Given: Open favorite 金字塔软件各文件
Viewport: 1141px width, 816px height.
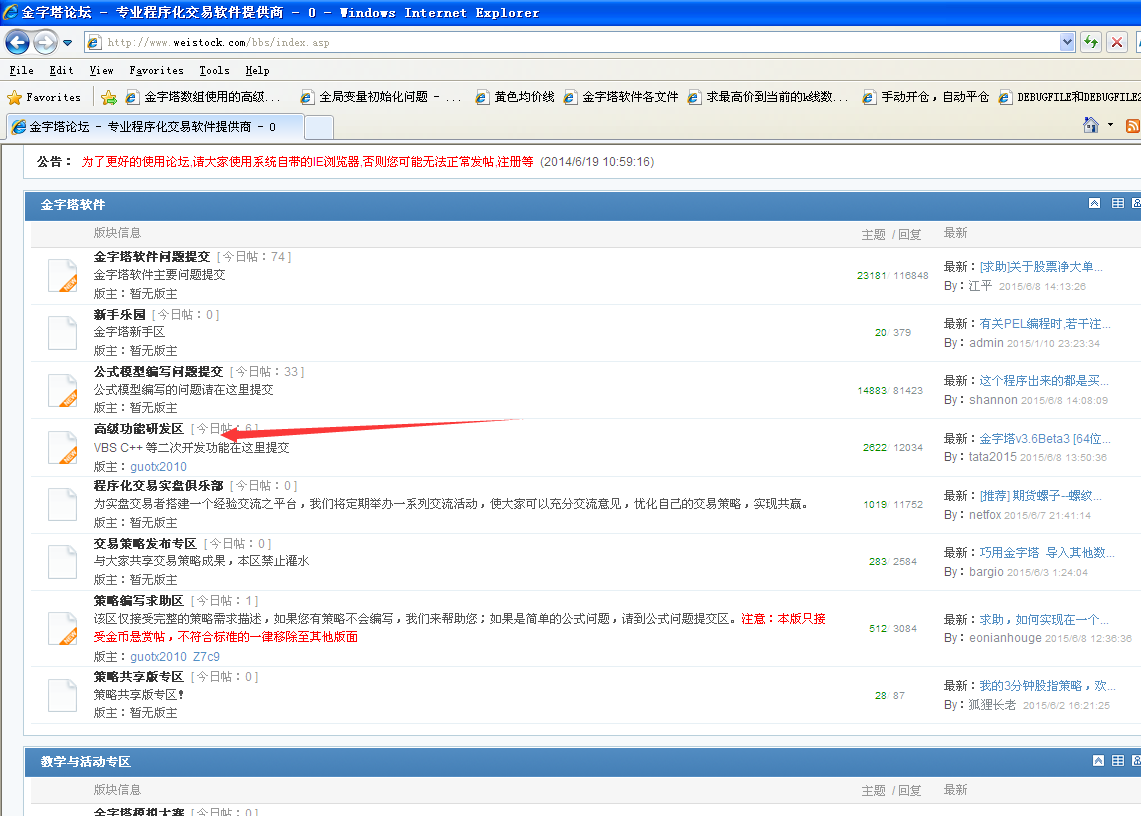Looking at the screenshot, I should (621, 97).
